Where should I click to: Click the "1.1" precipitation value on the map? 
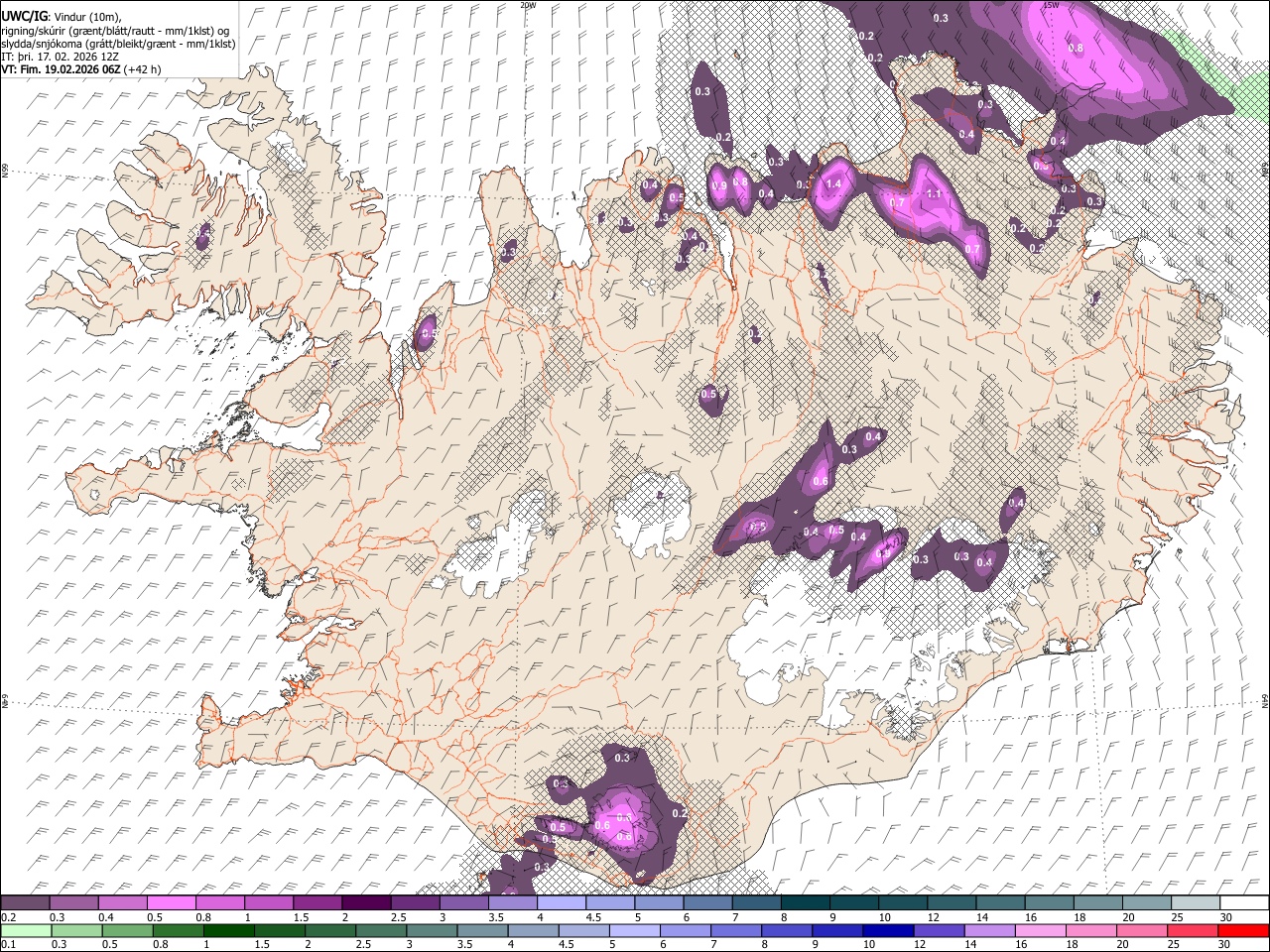click(x=933, y=194)
